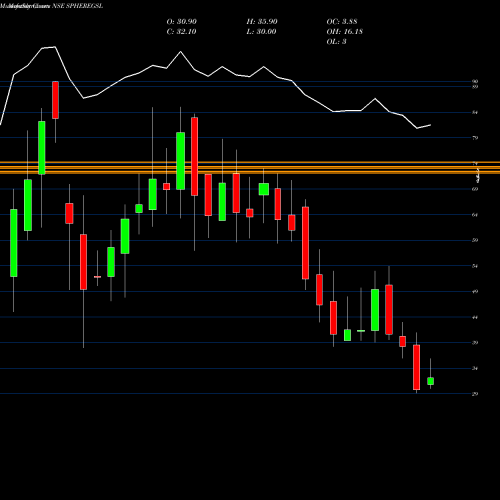Select the 34 price axis label
This screenshot has width=500, height=500.
pos(475,368)
